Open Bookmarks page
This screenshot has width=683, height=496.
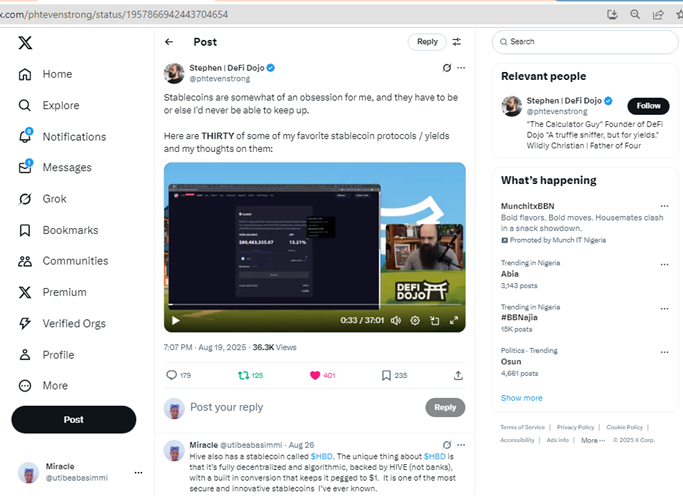pos(58,230)
